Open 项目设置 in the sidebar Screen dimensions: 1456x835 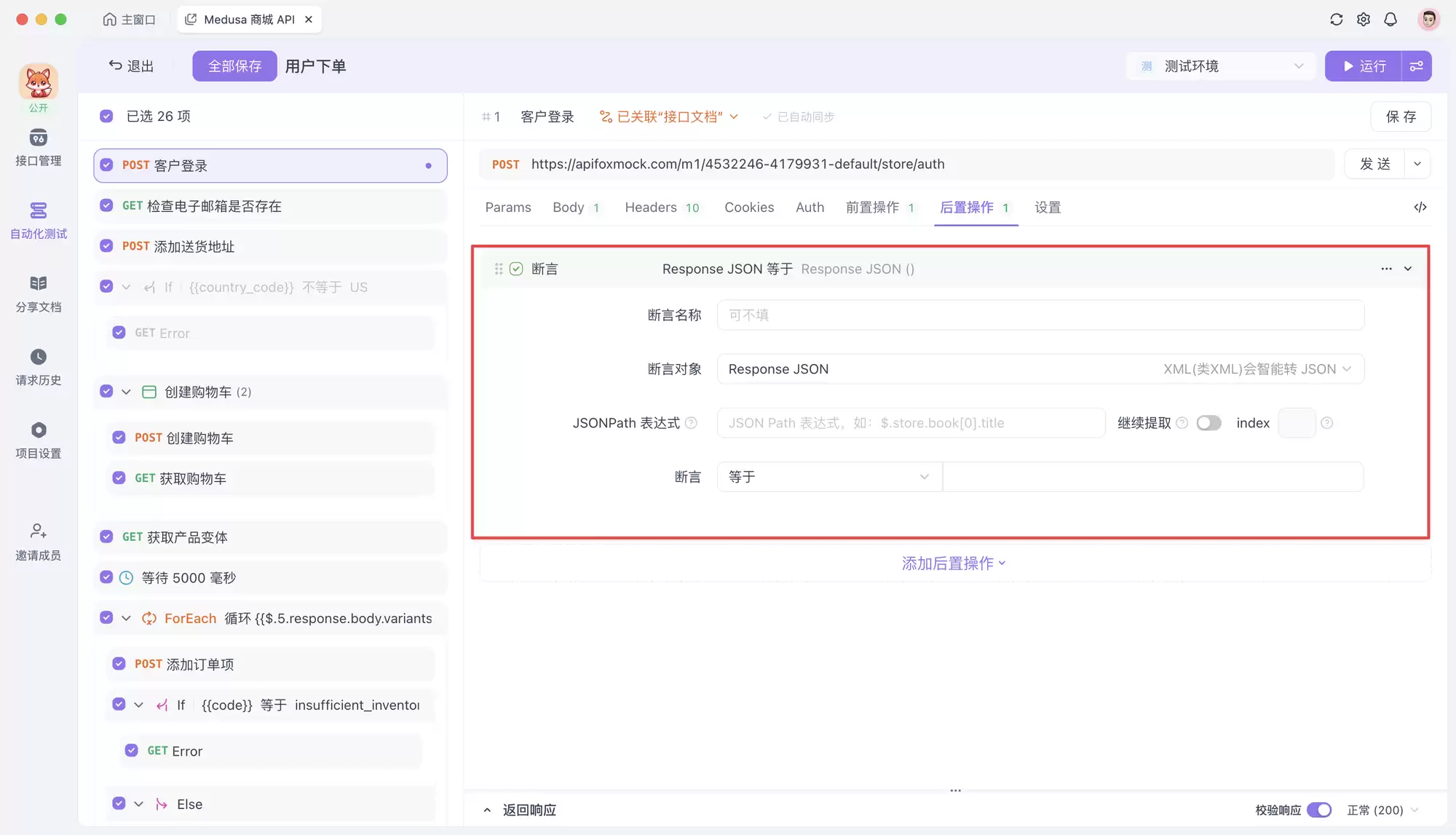coord(38,440)
